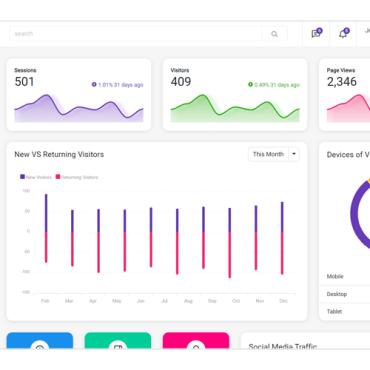Click the Mobile row in devices list
The height and width of the screenshot is (370, 370).
[345, 276]
